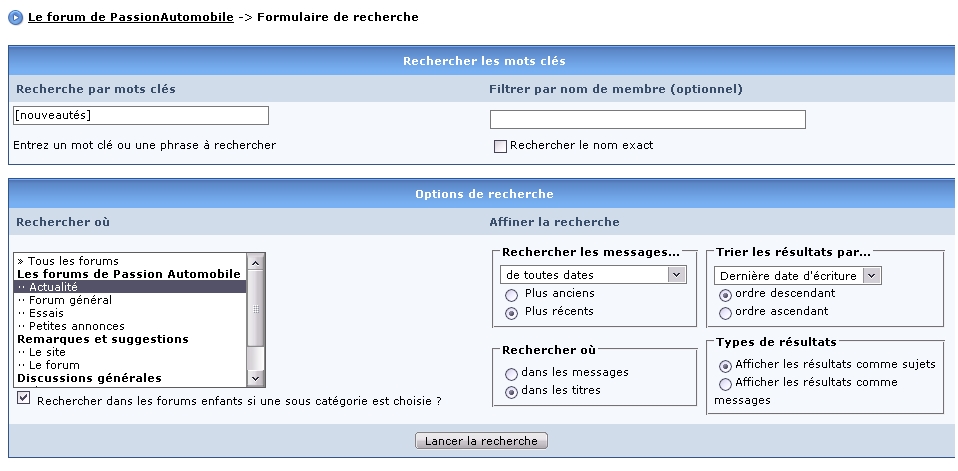Open the 'de toutes dates' dropdown
Screen dimensions: 958x471
(593, 275)
